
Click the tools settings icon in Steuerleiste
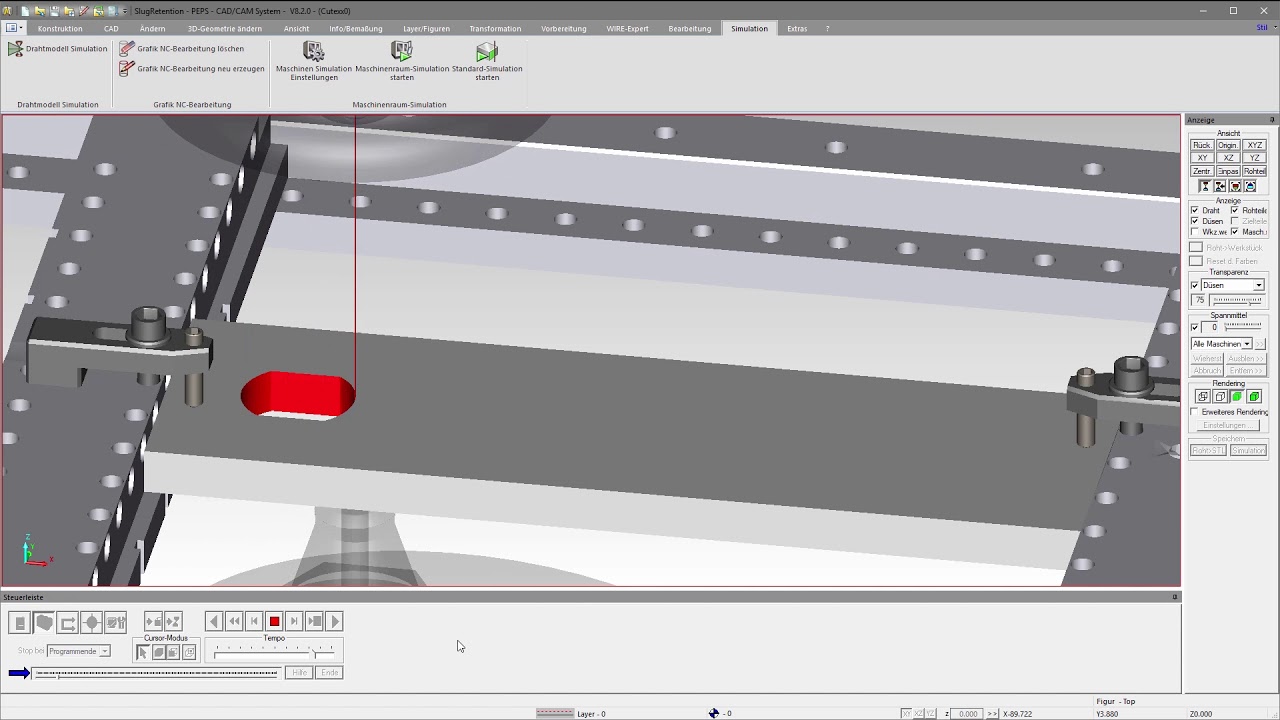tap(116, 623)
